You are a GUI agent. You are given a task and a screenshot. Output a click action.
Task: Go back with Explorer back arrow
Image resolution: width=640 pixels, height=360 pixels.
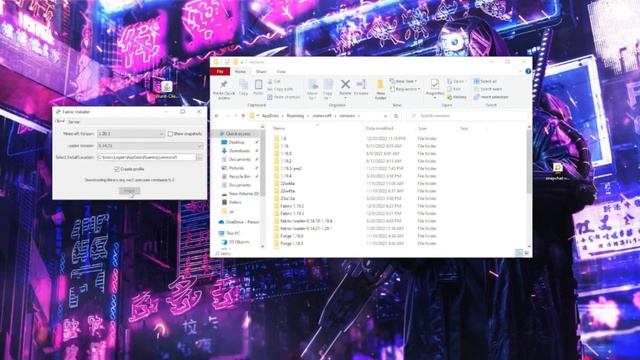pos(217,116)
